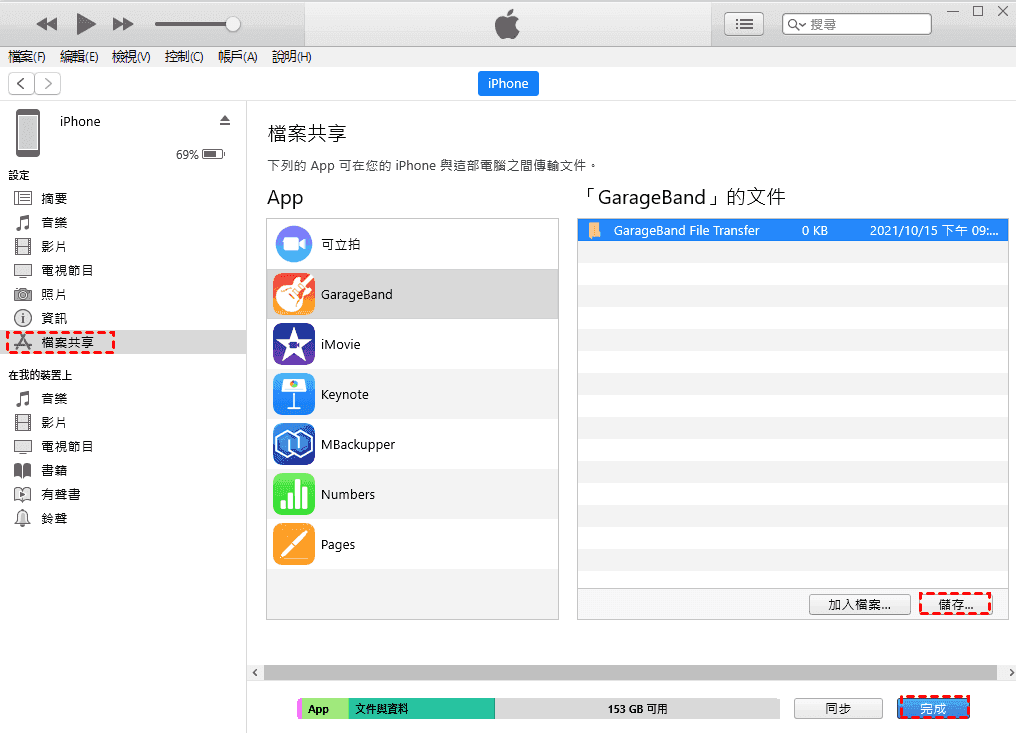The width and height of the screenshot is (1016, 733).
Task: Open the 控制 menu
Action: click(x=184, y=57)
